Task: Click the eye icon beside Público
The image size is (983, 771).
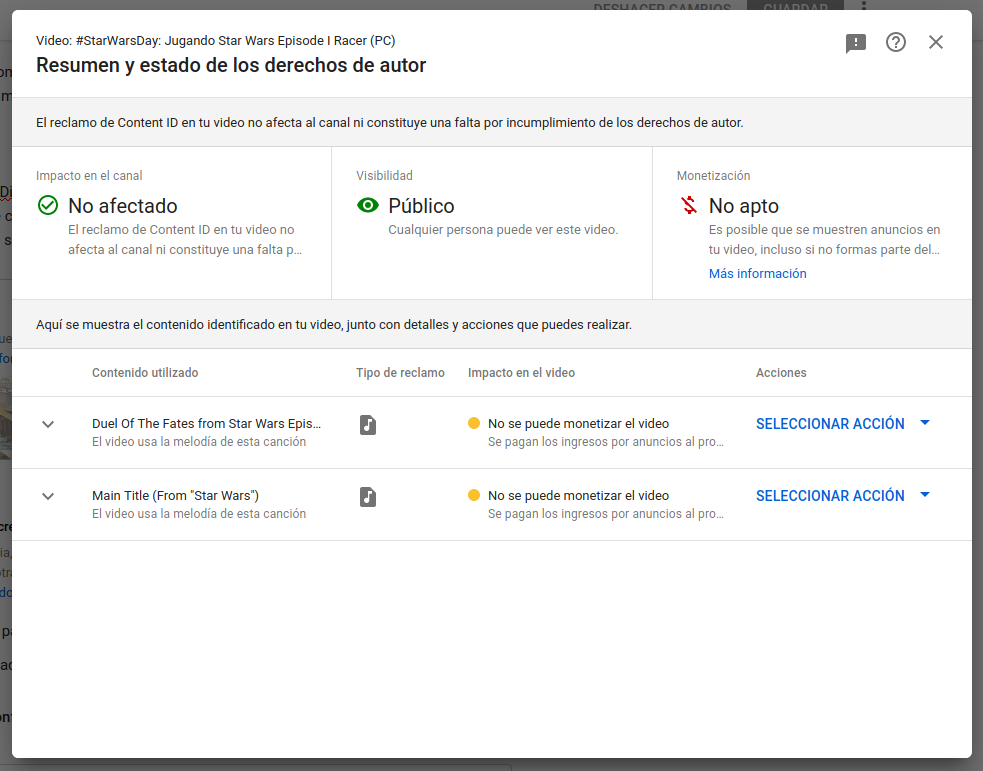Action: [x=368, y=205]
